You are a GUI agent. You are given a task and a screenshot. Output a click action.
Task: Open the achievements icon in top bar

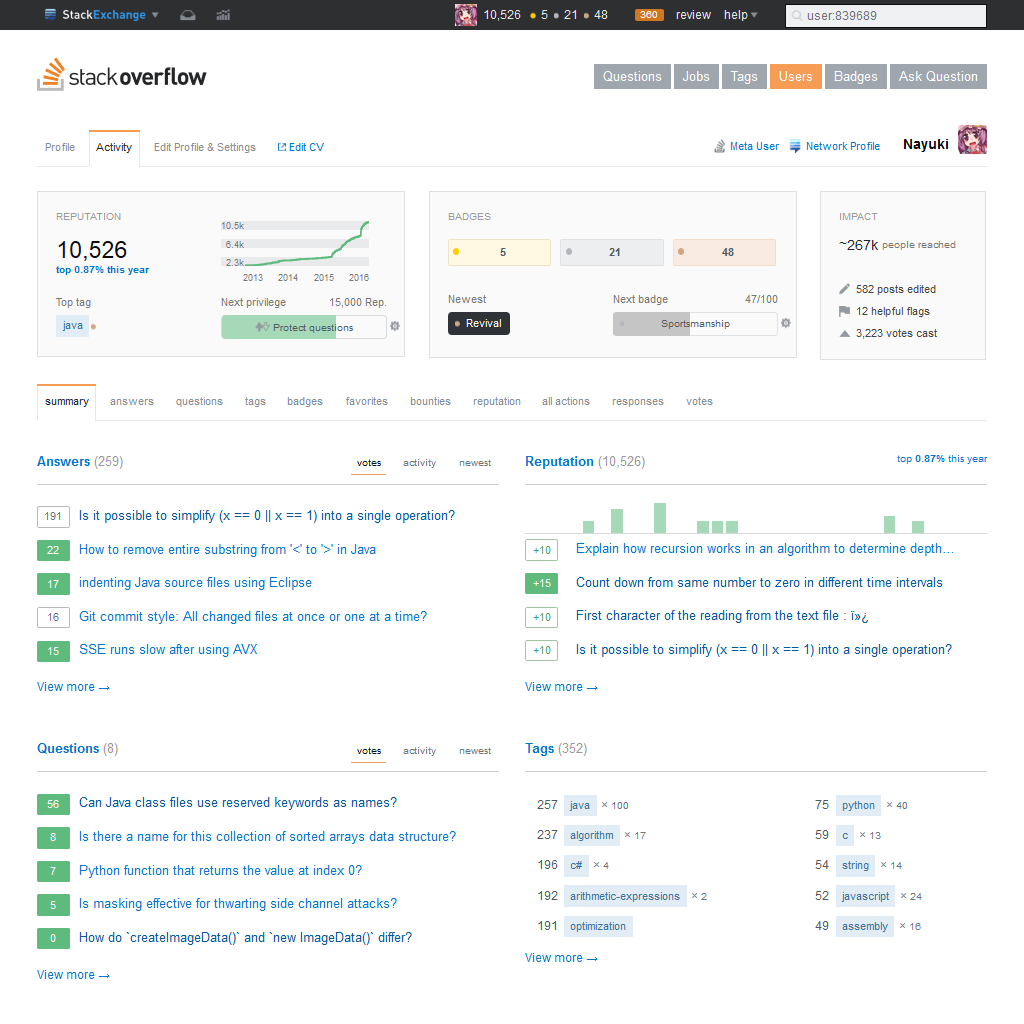[x=223, y=15]
